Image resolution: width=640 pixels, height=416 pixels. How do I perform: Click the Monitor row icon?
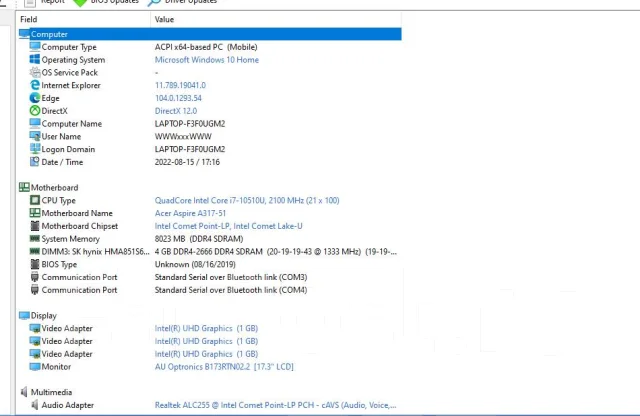tap(35, 367)
